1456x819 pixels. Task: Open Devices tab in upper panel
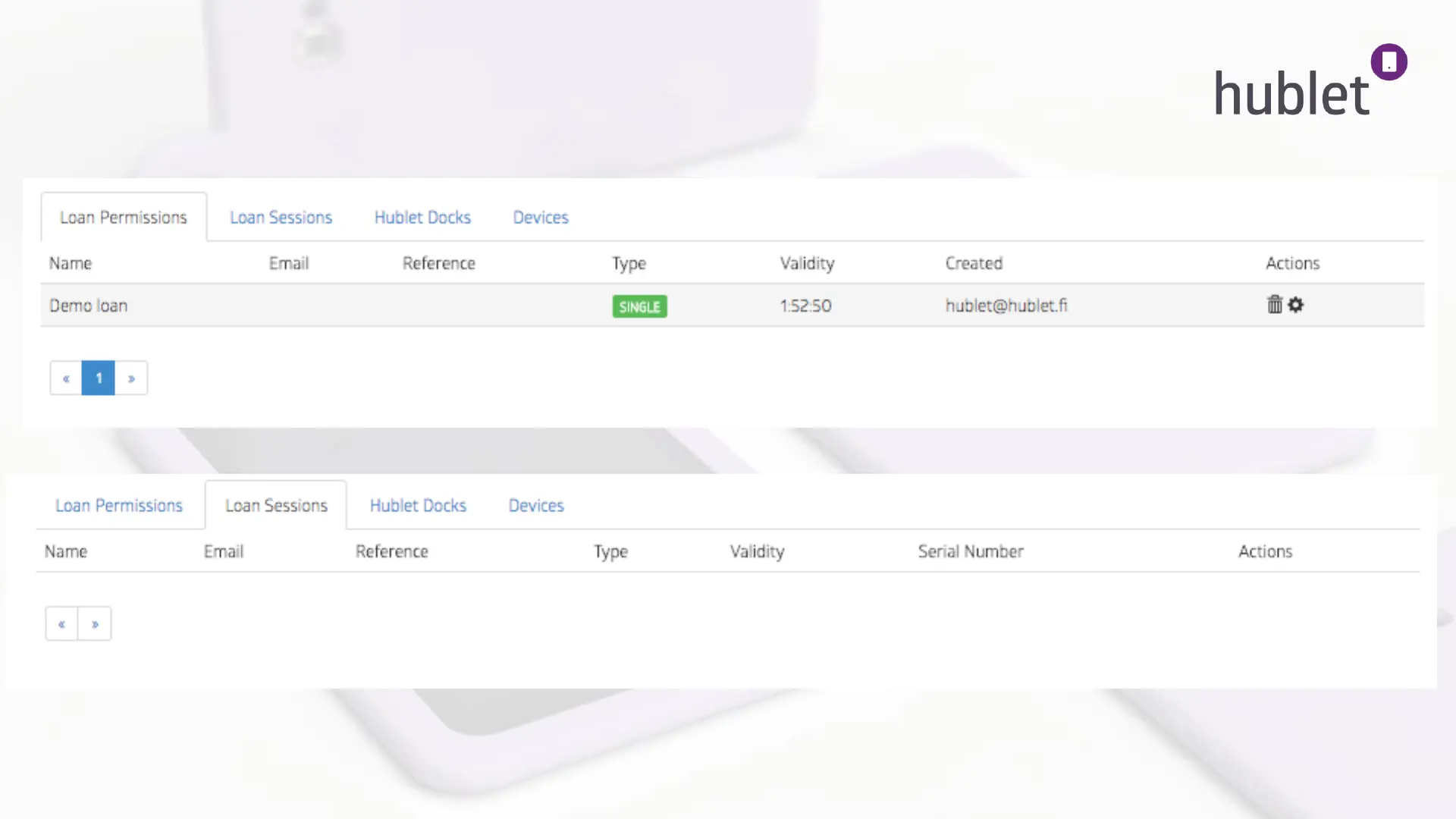[x=541, y=218]
